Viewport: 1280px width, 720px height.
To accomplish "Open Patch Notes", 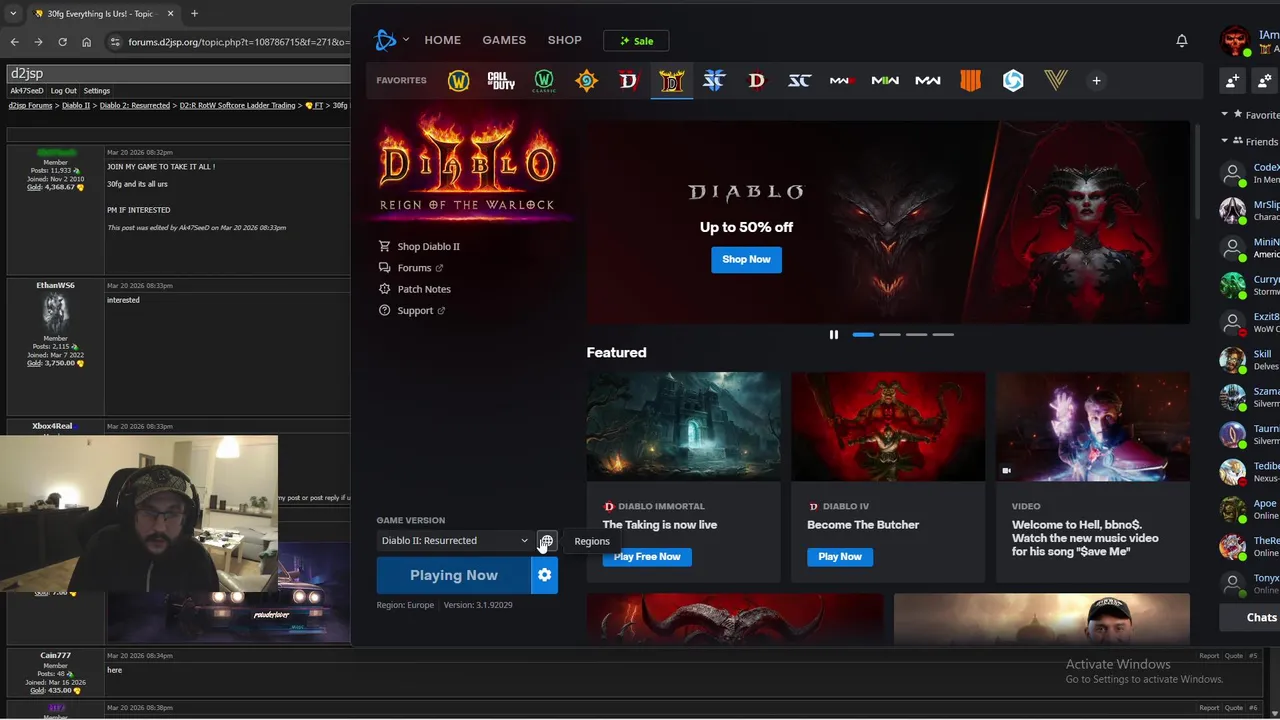I will point(415,289).
